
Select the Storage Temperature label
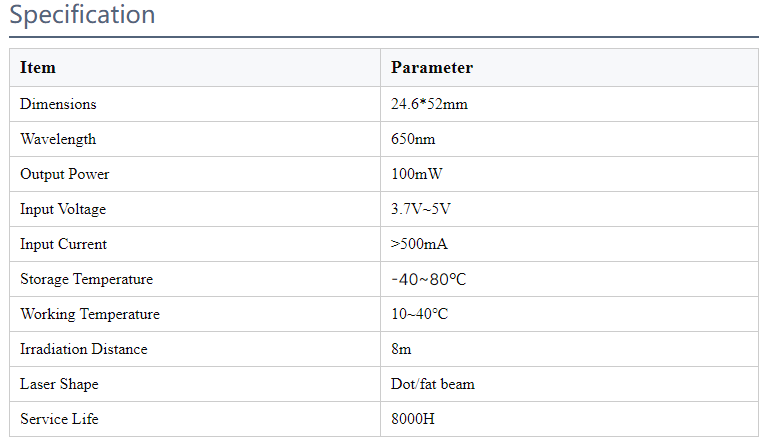[x=86, y=279]
